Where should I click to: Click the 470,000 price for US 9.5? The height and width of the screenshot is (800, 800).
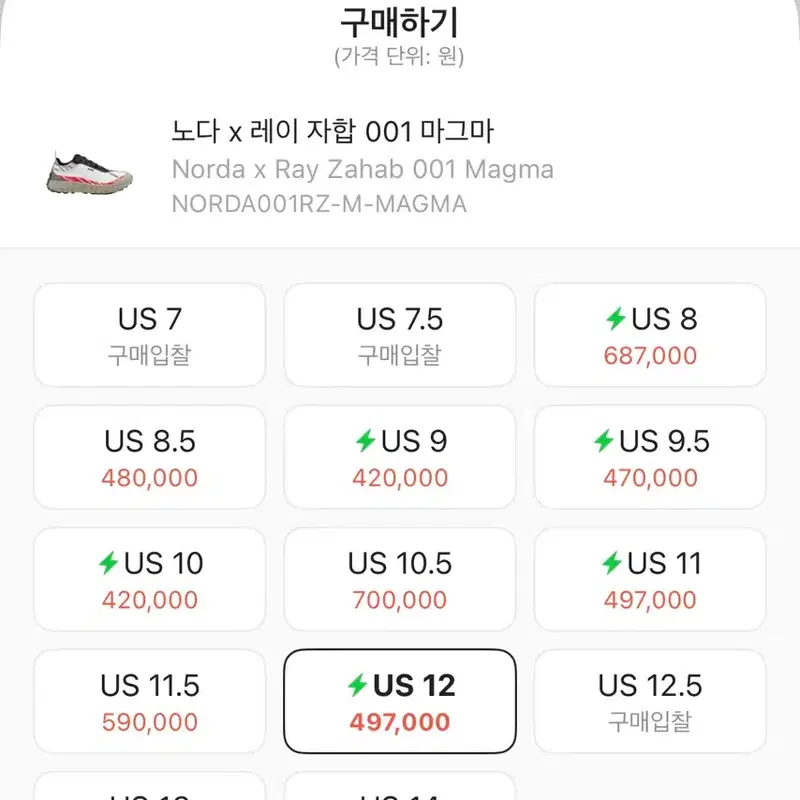650,478
